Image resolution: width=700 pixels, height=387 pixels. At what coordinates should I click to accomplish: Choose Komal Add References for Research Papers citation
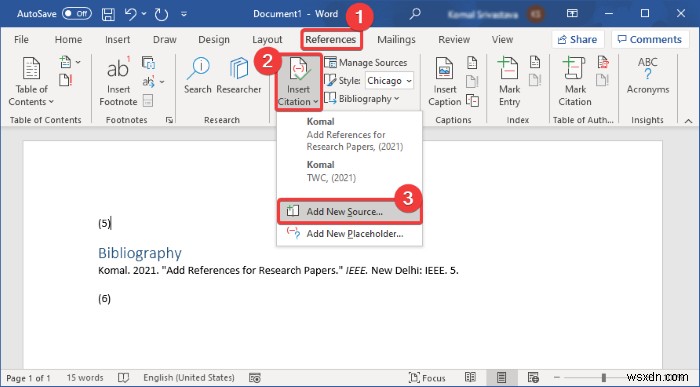tap(349, 134)
